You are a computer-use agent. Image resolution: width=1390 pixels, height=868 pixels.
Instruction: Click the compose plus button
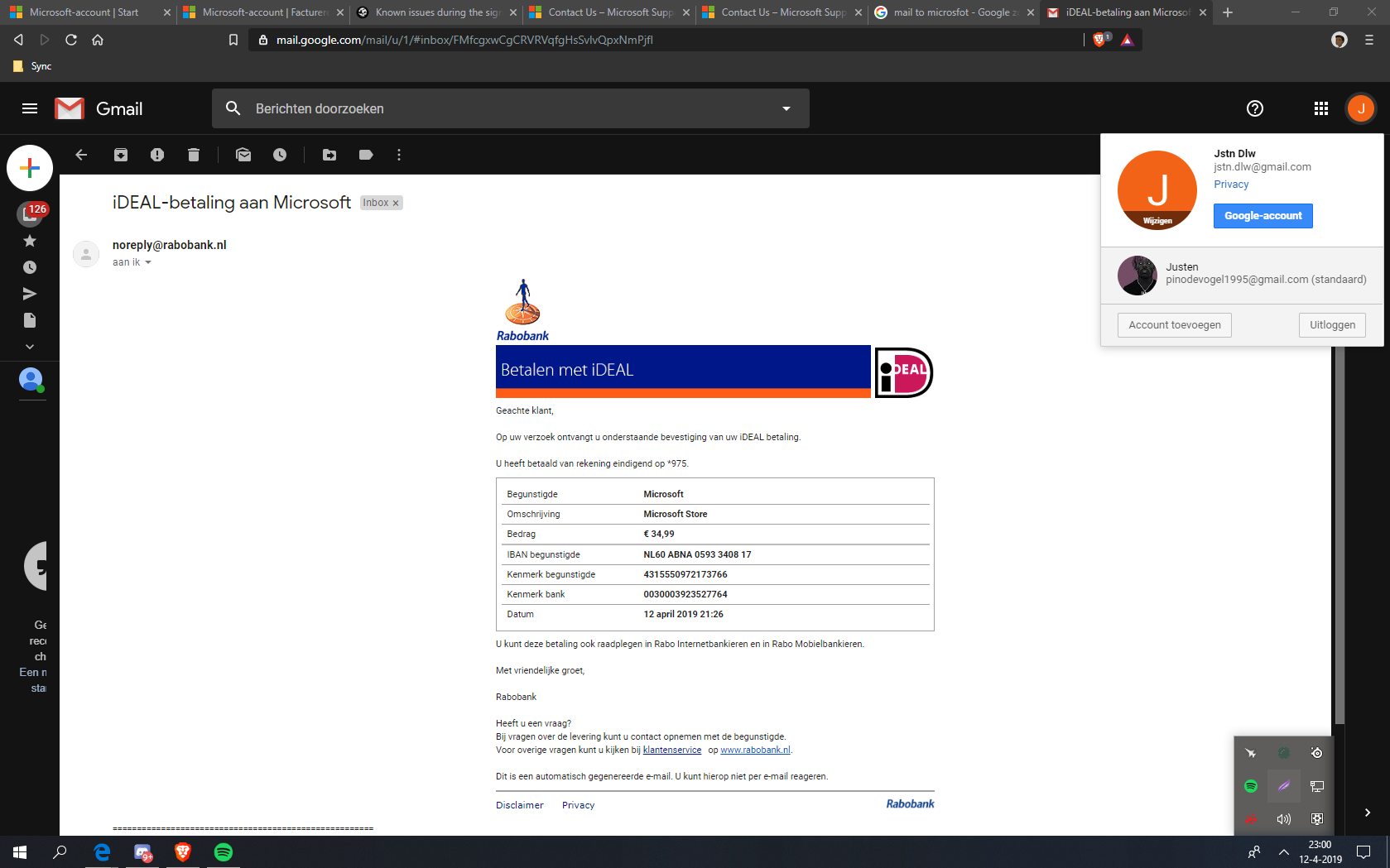[x=30, y=168]
